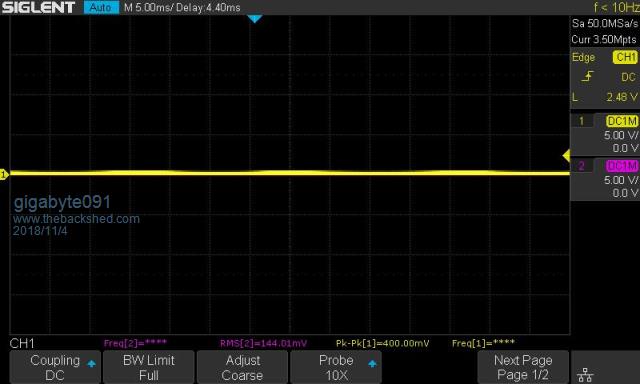Click the BW Limit Full softkey

click(x=149, y=367)
